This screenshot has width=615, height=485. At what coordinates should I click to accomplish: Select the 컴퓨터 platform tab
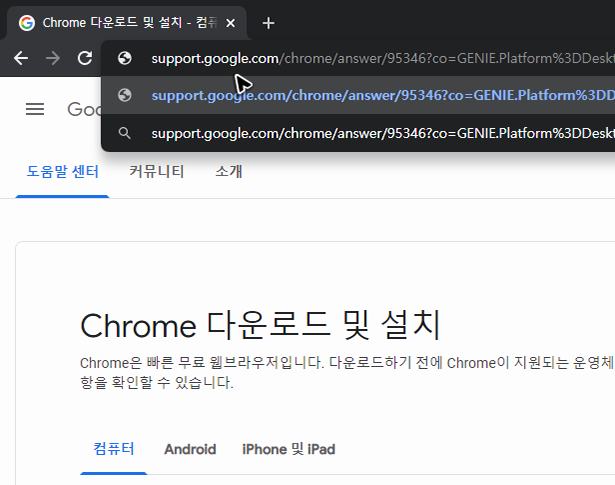click(x=114, y=449)
